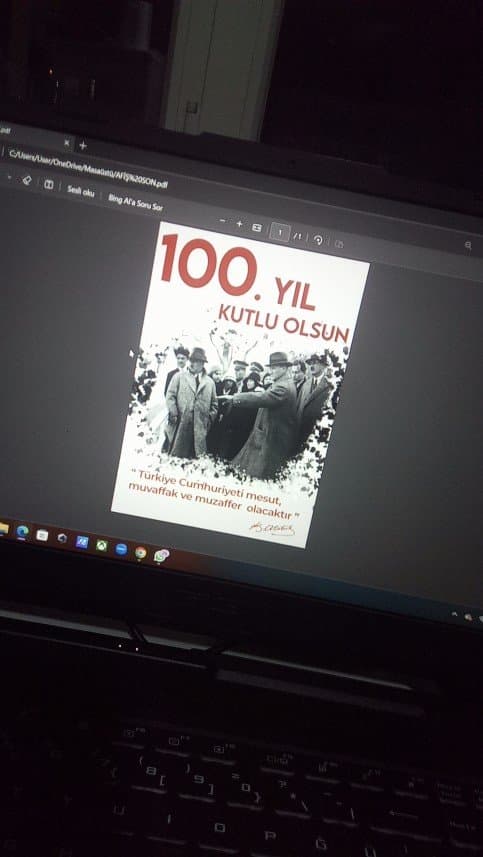Open the PDF search magnifier

(468, 245)
